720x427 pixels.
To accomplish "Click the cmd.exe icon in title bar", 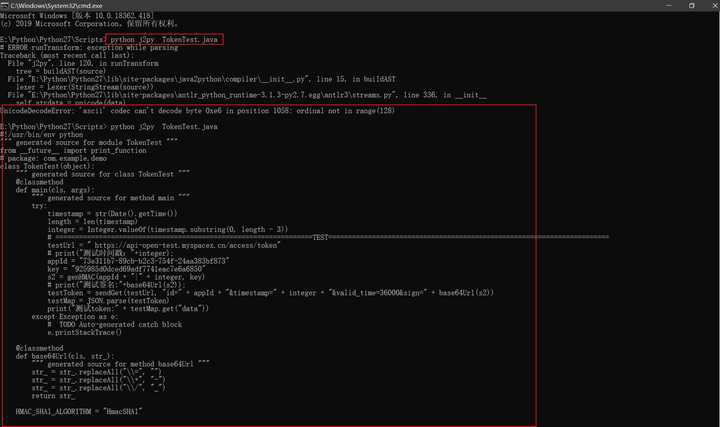I will tap(6, 6).
